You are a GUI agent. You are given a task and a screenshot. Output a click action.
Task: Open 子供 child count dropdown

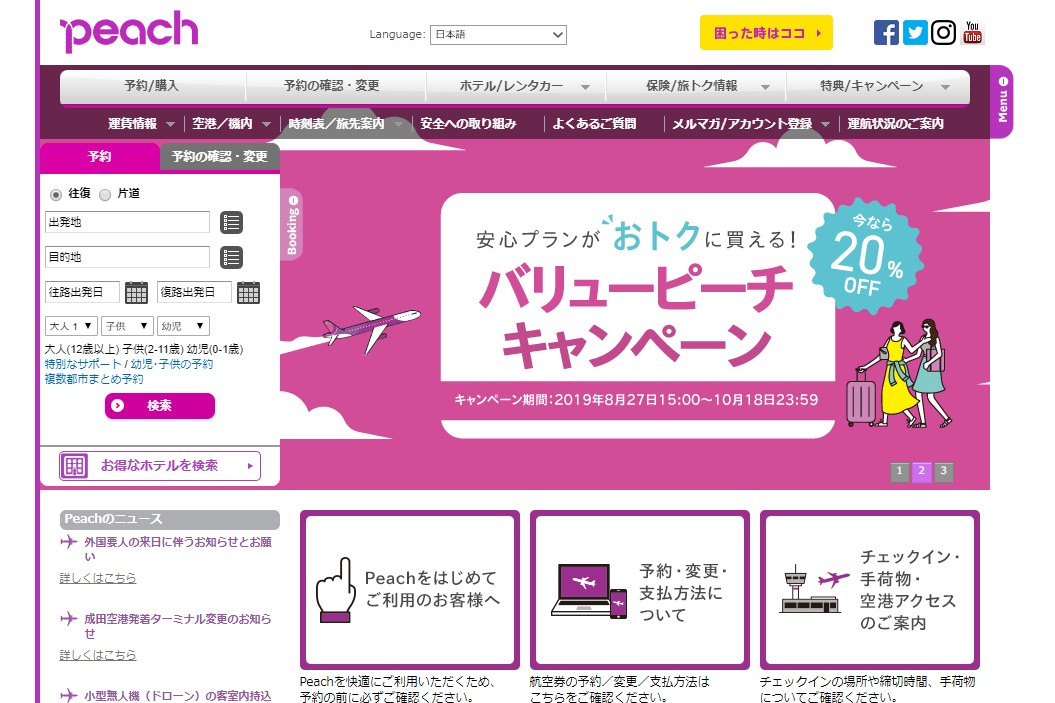tap(127, 326)
